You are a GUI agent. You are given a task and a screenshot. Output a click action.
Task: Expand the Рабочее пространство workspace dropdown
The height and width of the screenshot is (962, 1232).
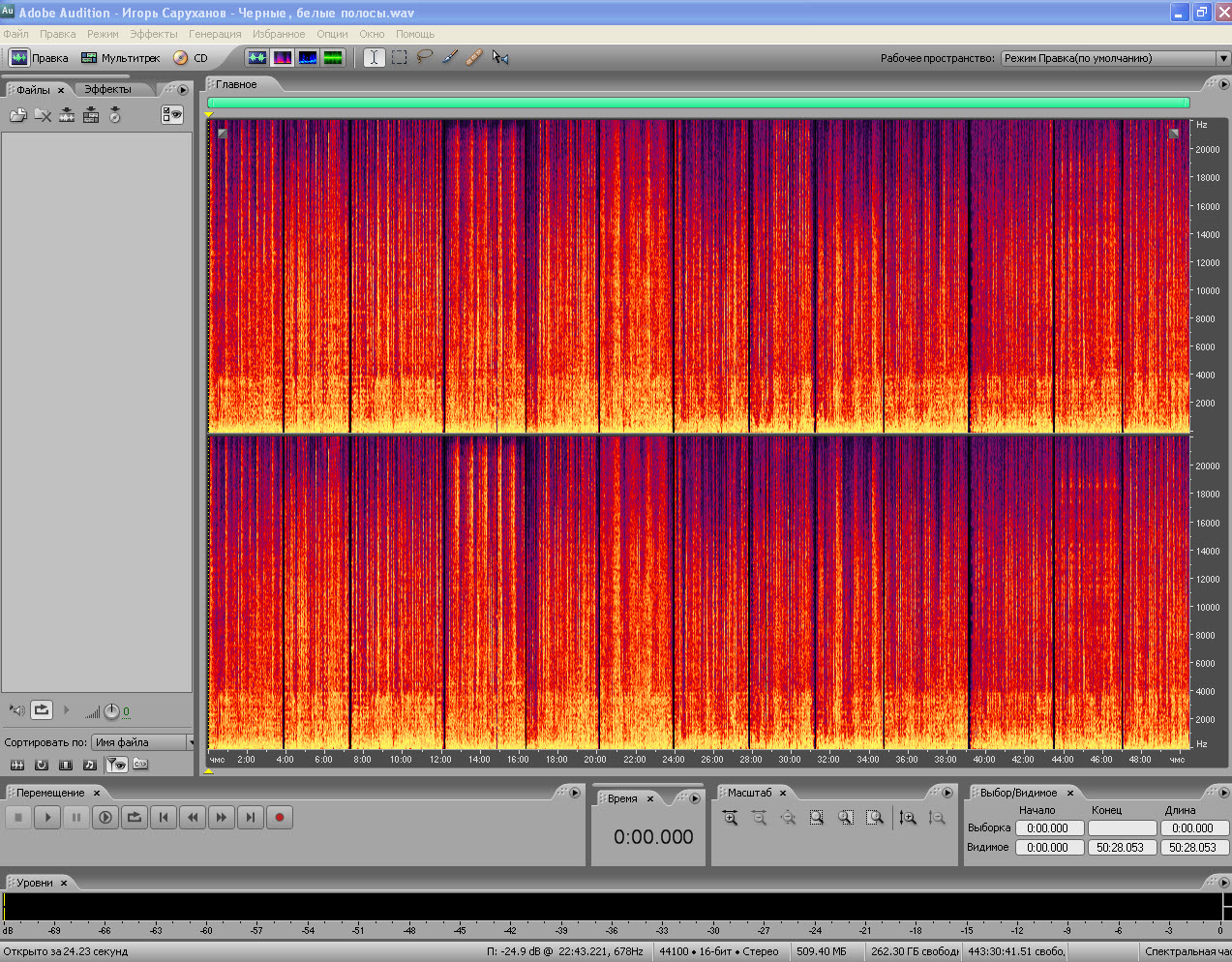tap(1222, 58)
